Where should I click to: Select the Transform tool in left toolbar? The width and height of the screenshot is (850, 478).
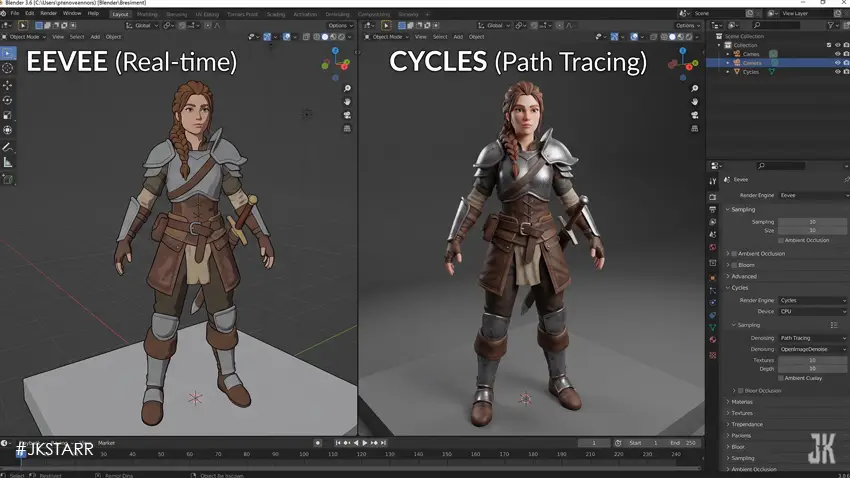click(x=8, y=130)
